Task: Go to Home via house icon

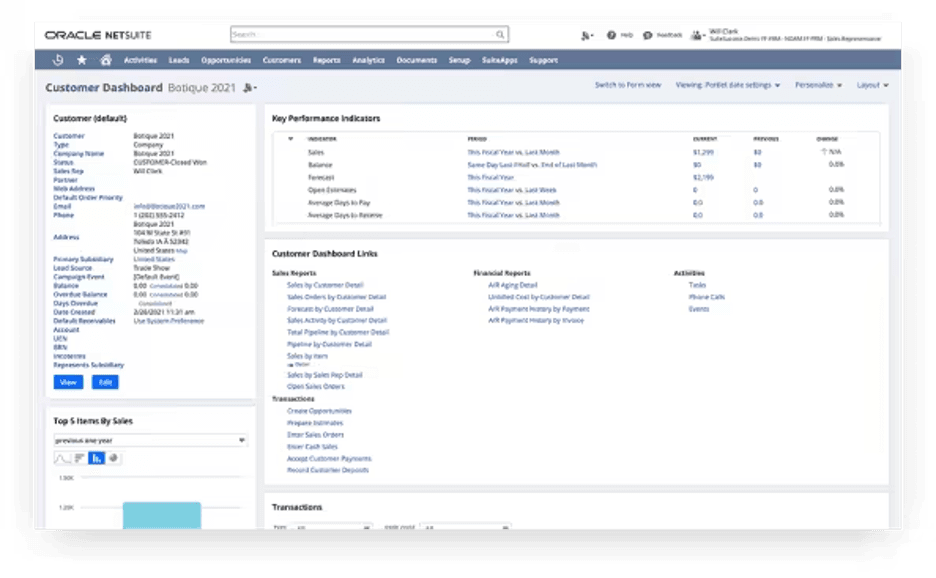Action: coord(104,60)
